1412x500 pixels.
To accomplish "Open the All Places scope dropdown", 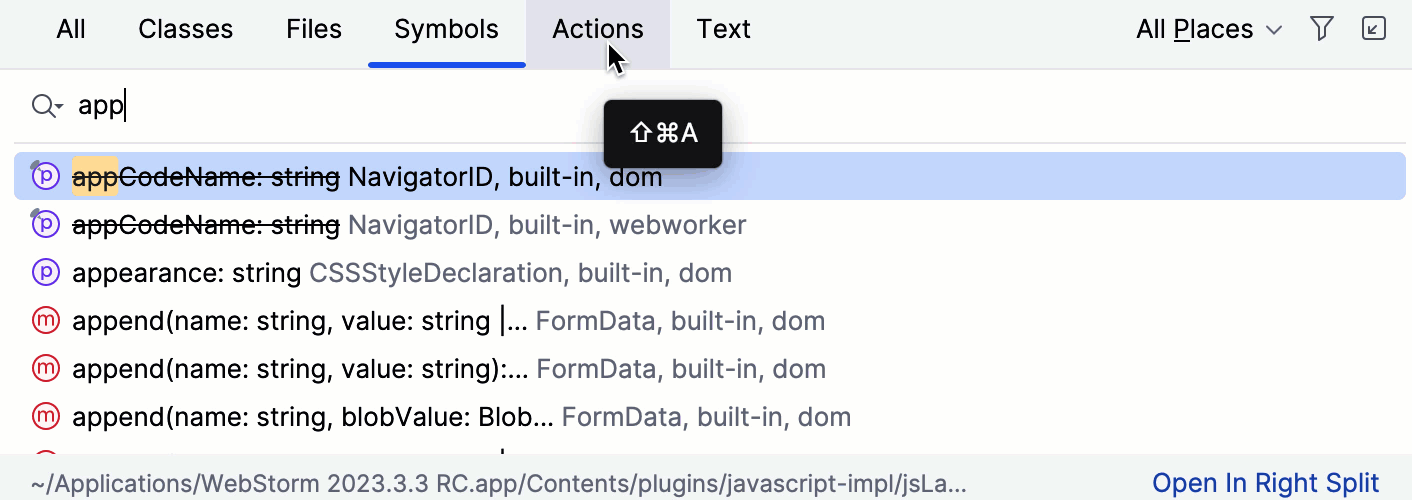I will [1208, 30].
